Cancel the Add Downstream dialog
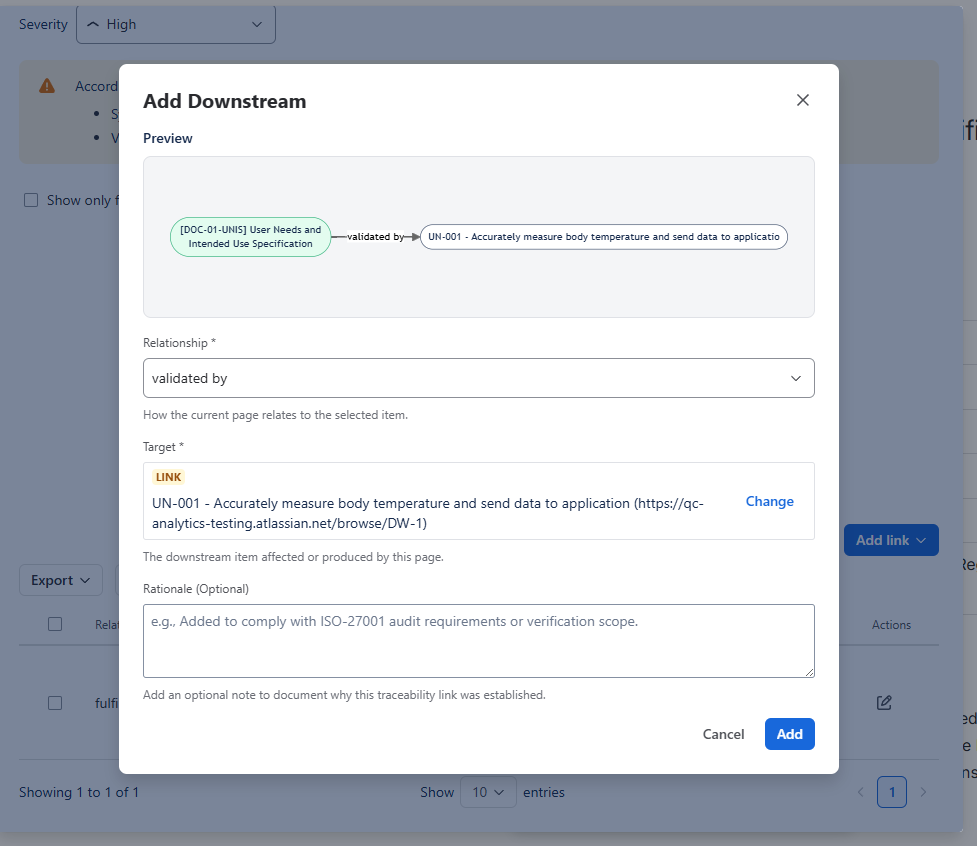The width and height of the screenshot is (977, 846). coord(723,734)
